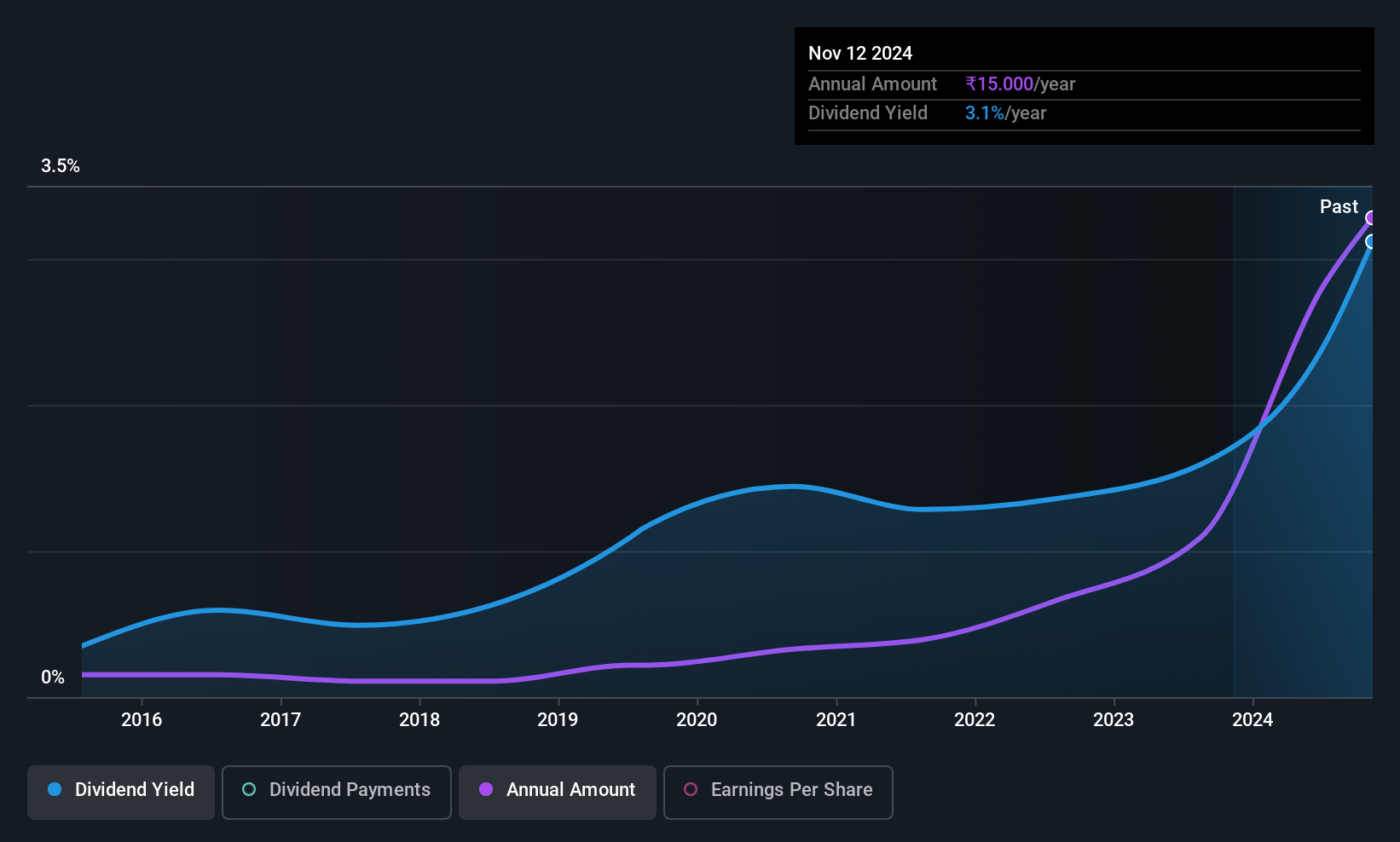Viewport: 1400px width, 842px height.
Task: Enable the Dividend Payments series
Action: click(336, 792)
